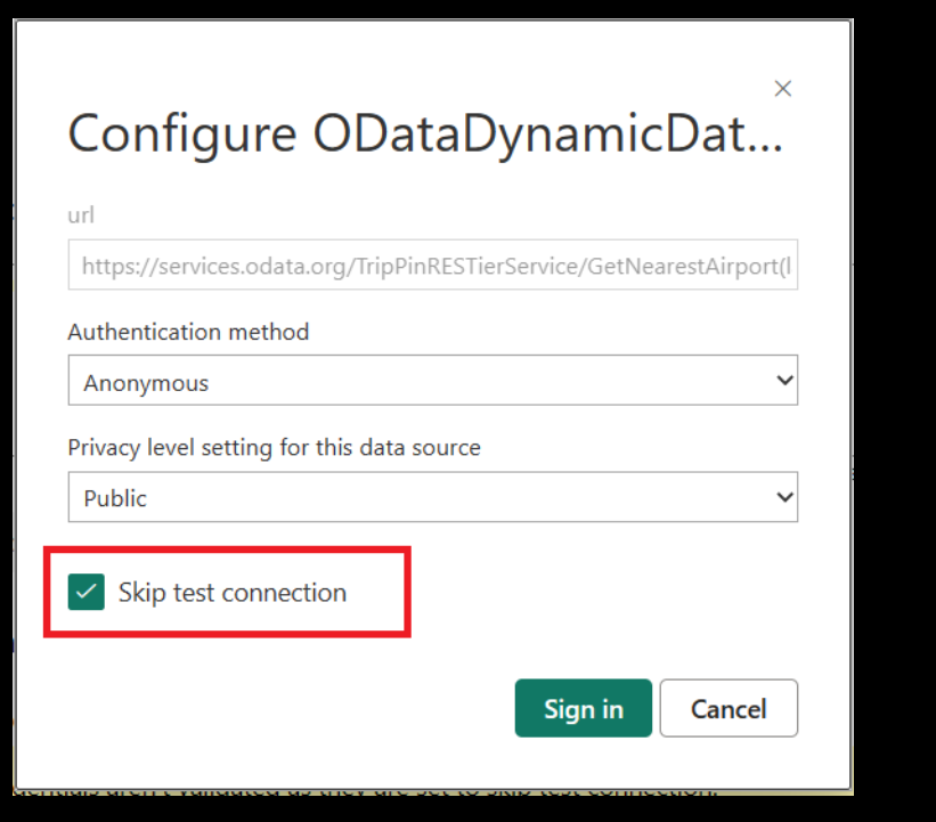
Task: Click the Authentication method dropdown arrow
Action: [785, 381]
